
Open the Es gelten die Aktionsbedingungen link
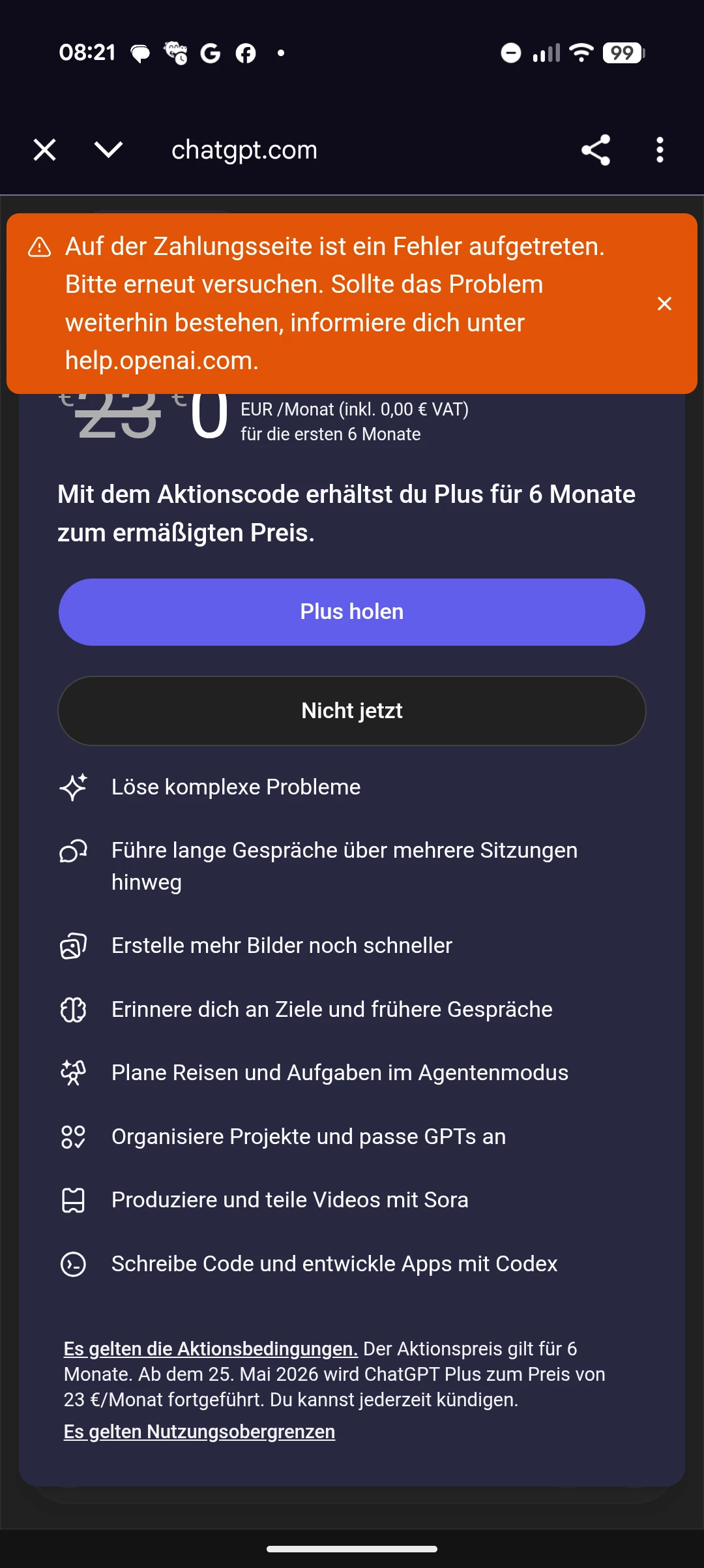(211, 1349)
